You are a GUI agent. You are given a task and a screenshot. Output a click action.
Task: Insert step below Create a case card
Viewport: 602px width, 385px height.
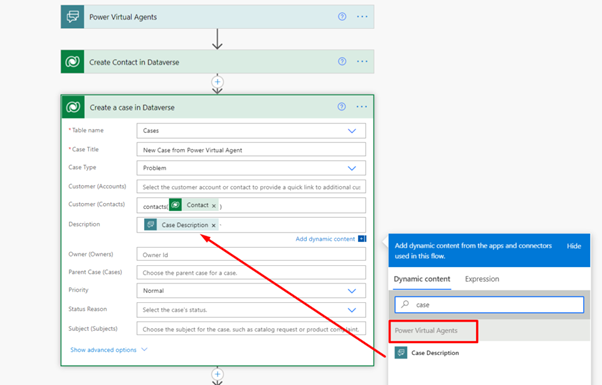point(217,374)
